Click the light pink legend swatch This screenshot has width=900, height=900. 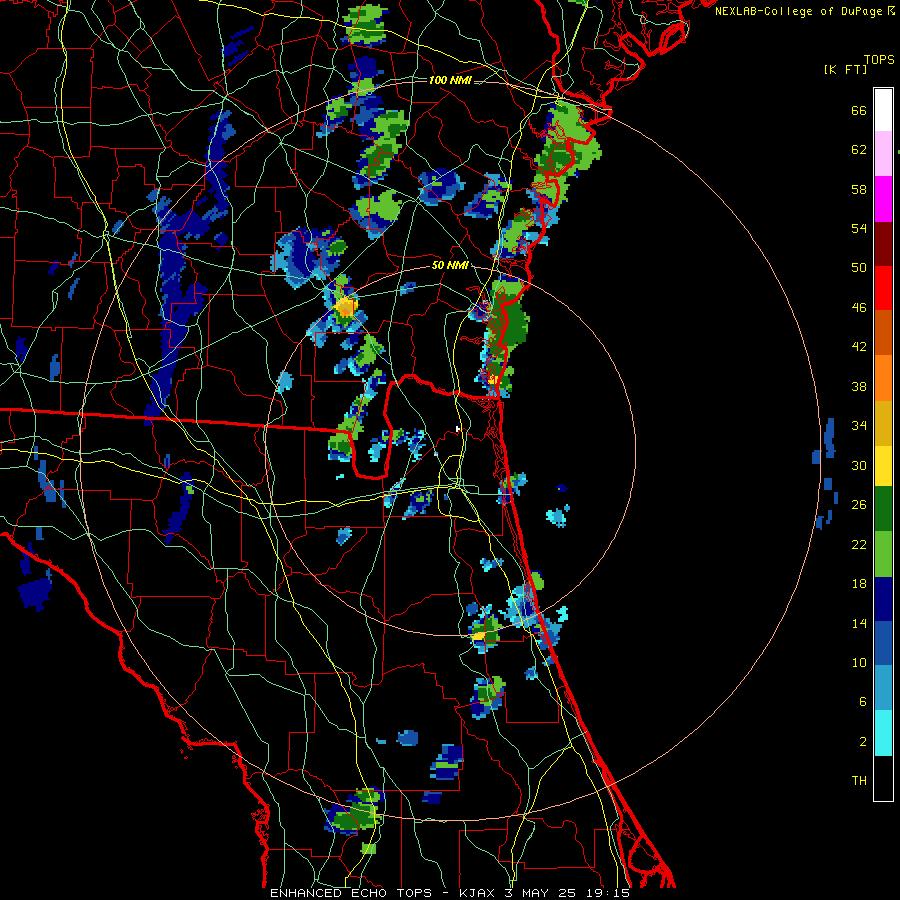click(883, 153)
